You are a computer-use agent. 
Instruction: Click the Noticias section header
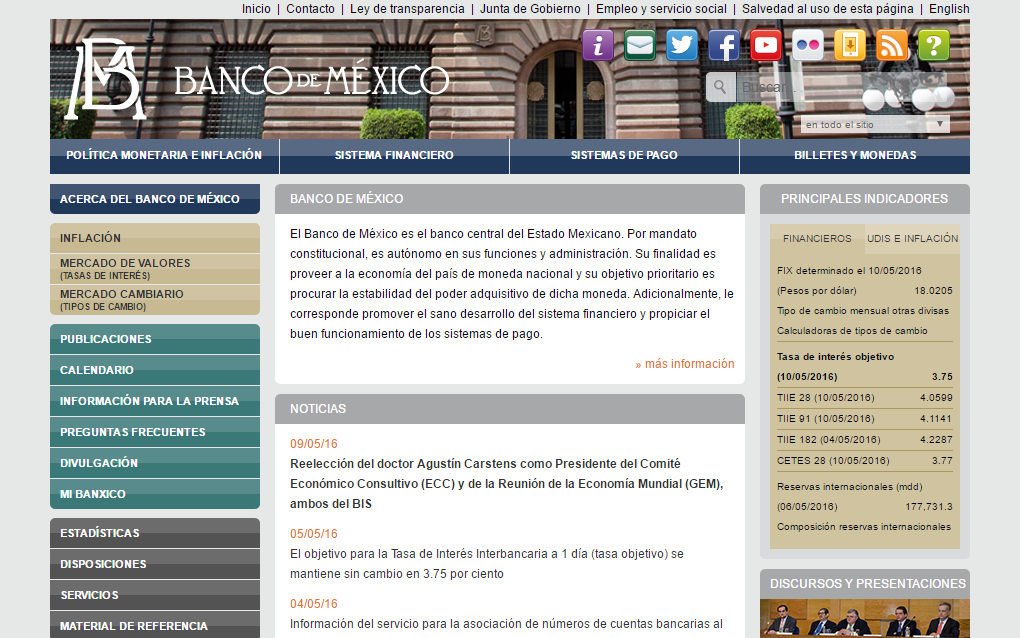point(510,409)
